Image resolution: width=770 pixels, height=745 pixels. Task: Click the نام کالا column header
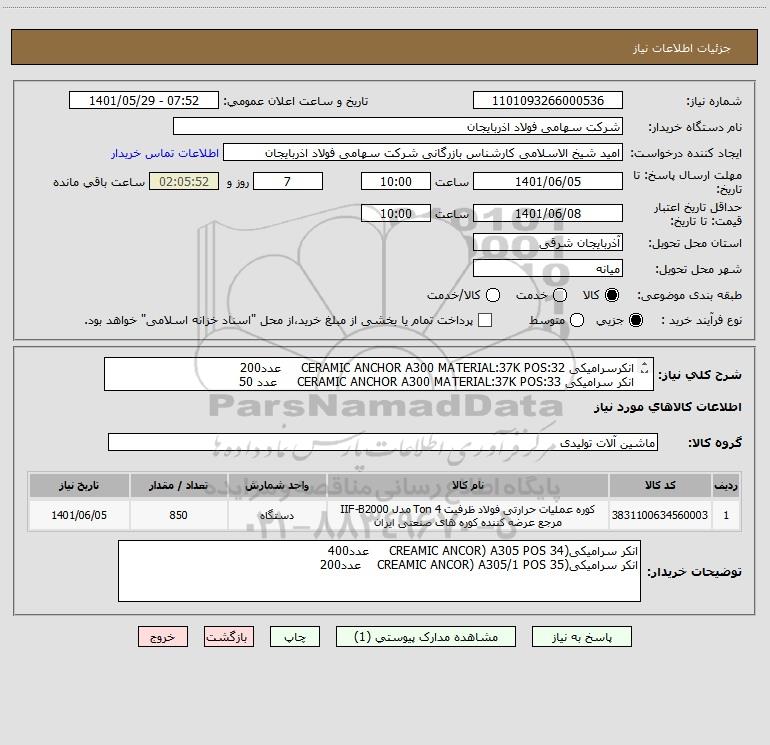pyautogui.click(x=468, y=485)
